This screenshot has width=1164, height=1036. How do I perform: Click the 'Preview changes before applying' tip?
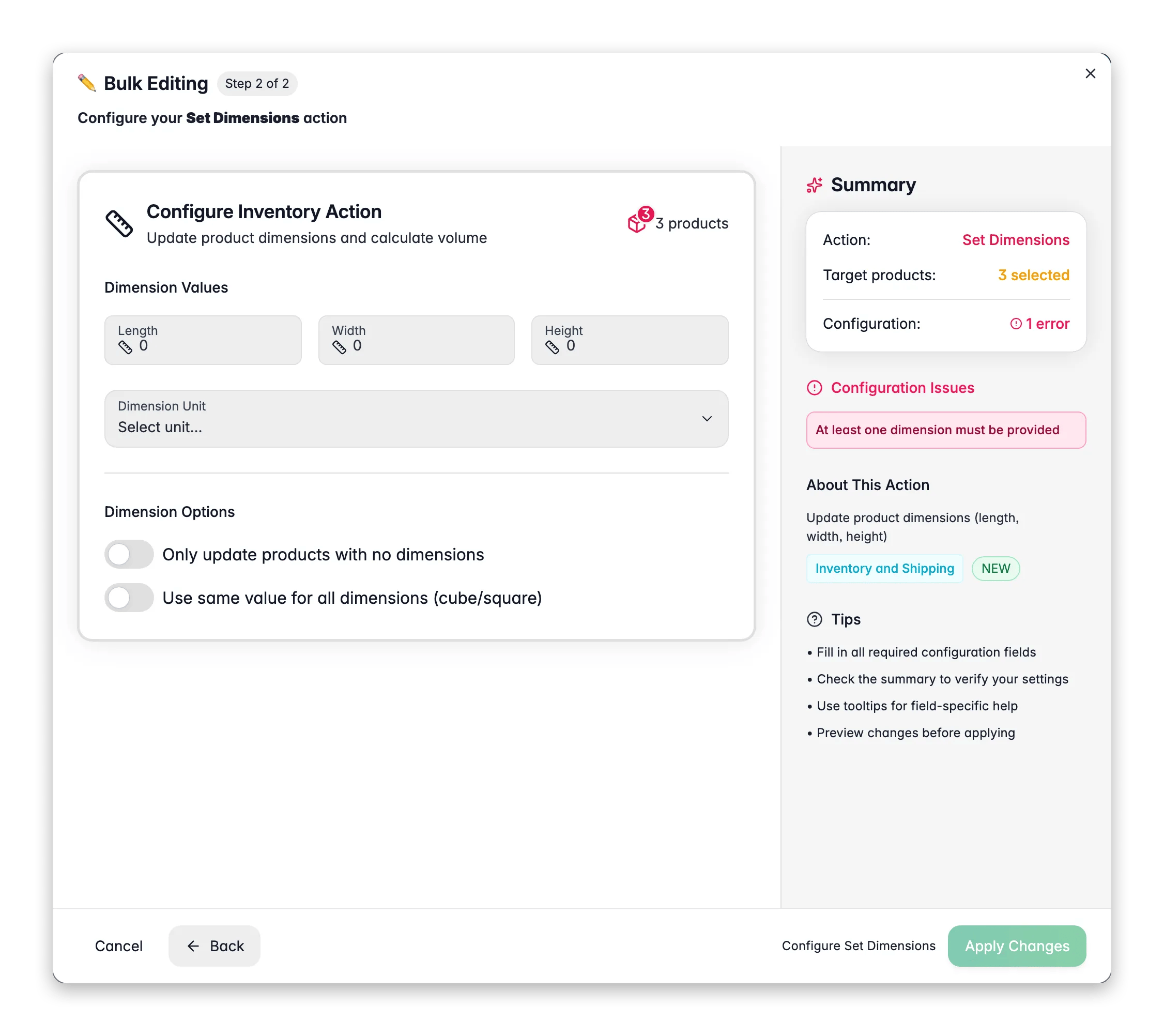tap(916, 733)
